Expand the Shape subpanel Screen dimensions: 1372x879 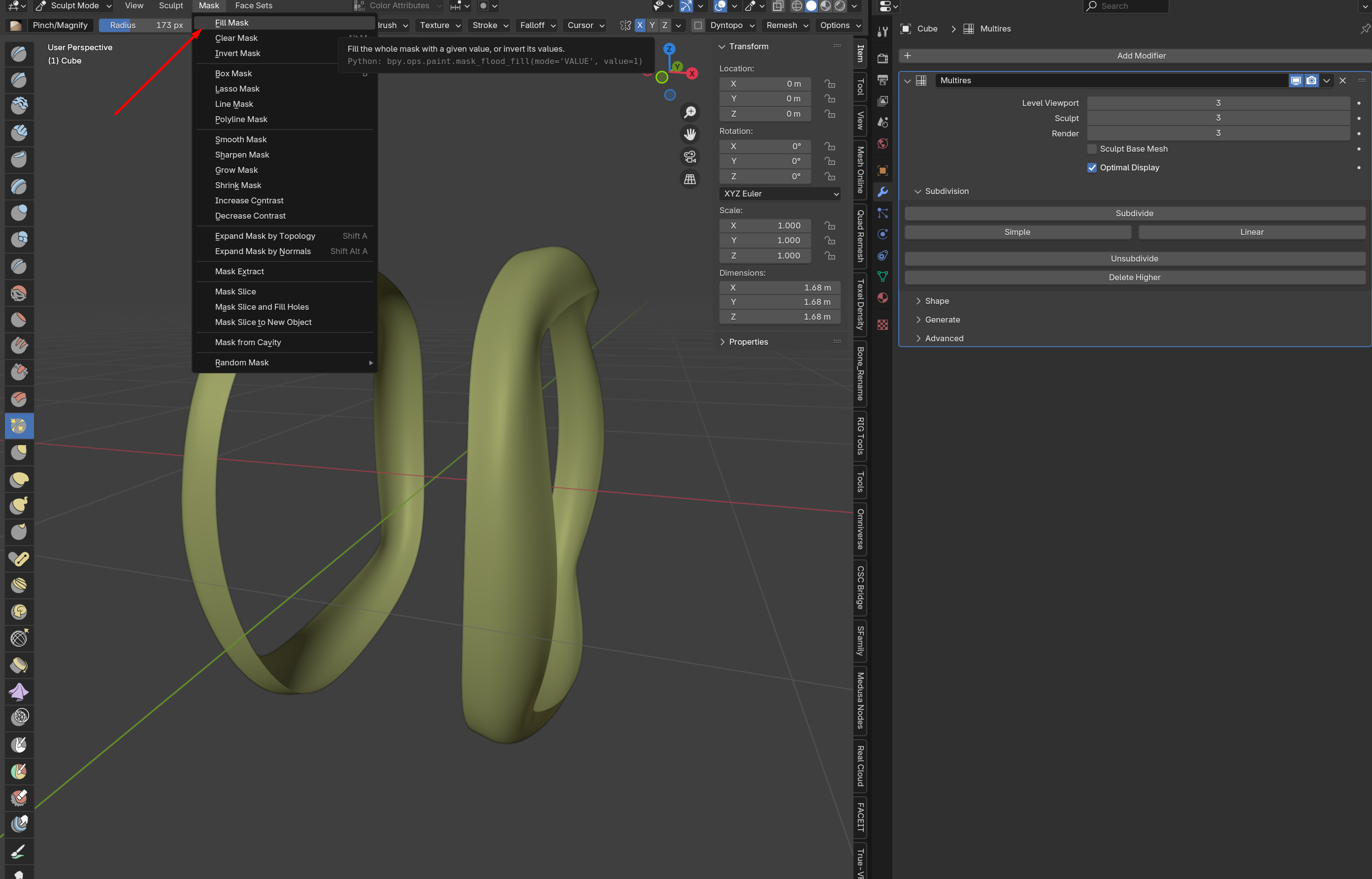pyautogui.click(x=937, y=301)
